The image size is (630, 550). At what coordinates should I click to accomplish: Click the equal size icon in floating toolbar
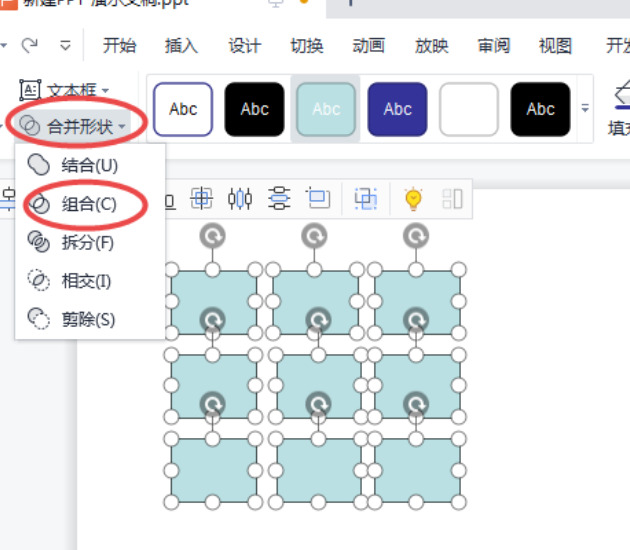318,198
